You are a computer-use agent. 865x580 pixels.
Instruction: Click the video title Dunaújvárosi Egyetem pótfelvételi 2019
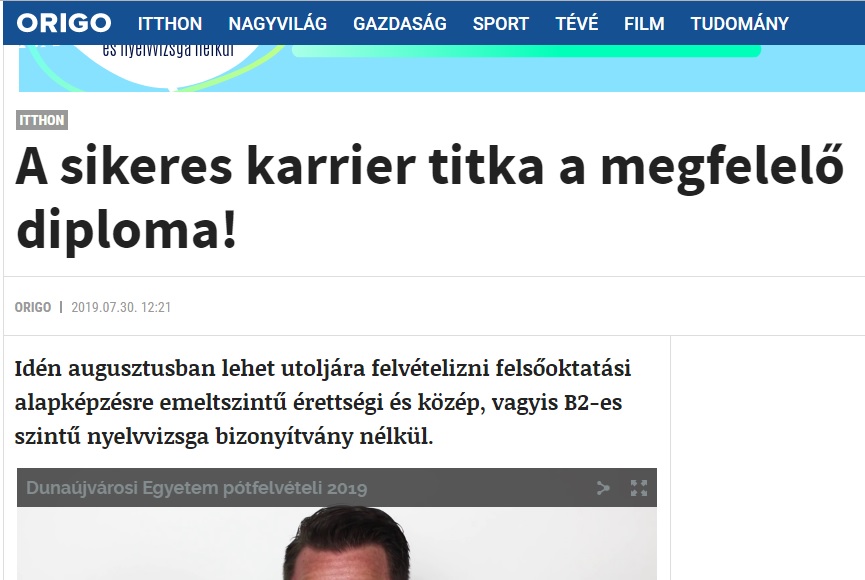[196, 488]
